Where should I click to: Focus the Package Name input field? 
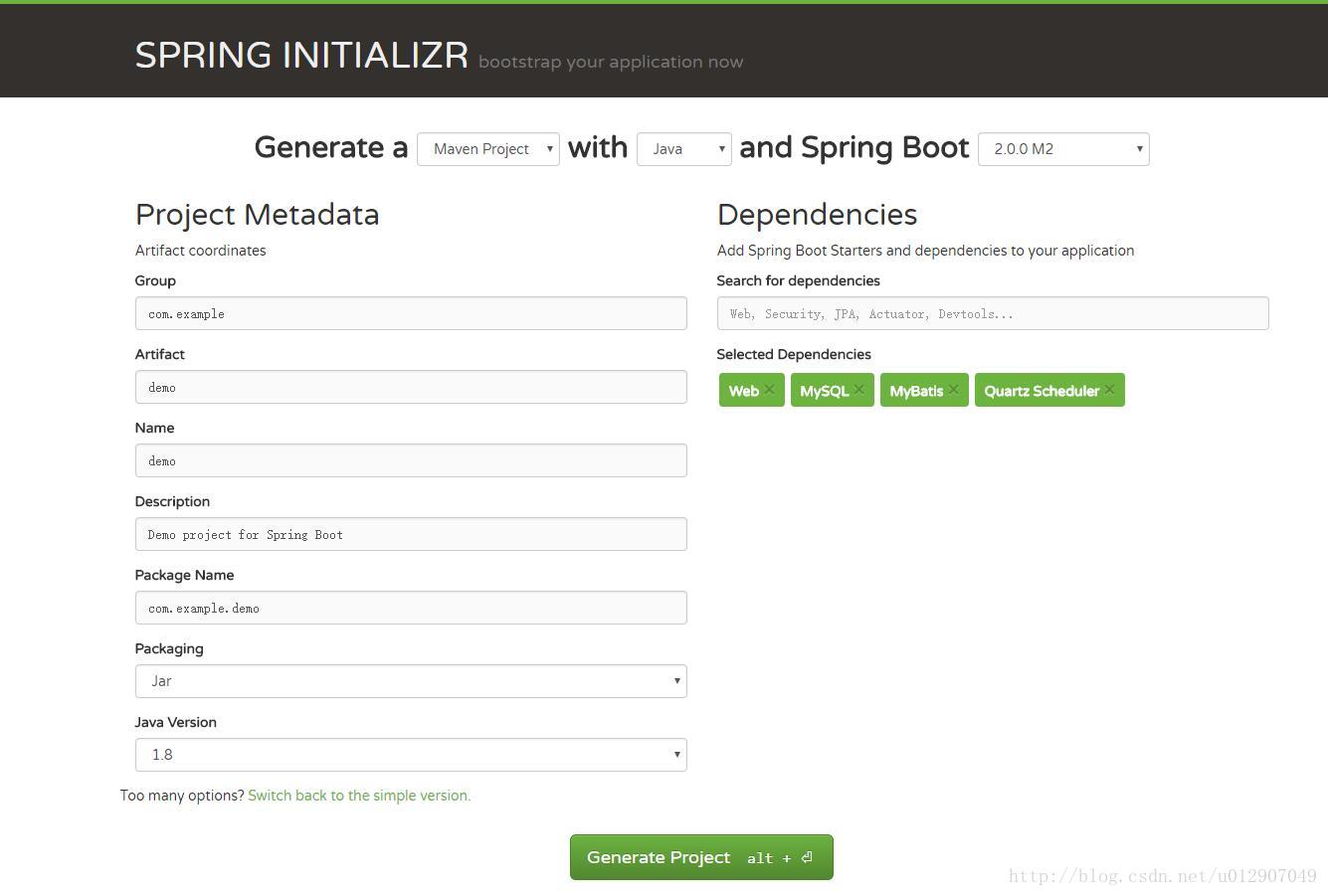411,608
